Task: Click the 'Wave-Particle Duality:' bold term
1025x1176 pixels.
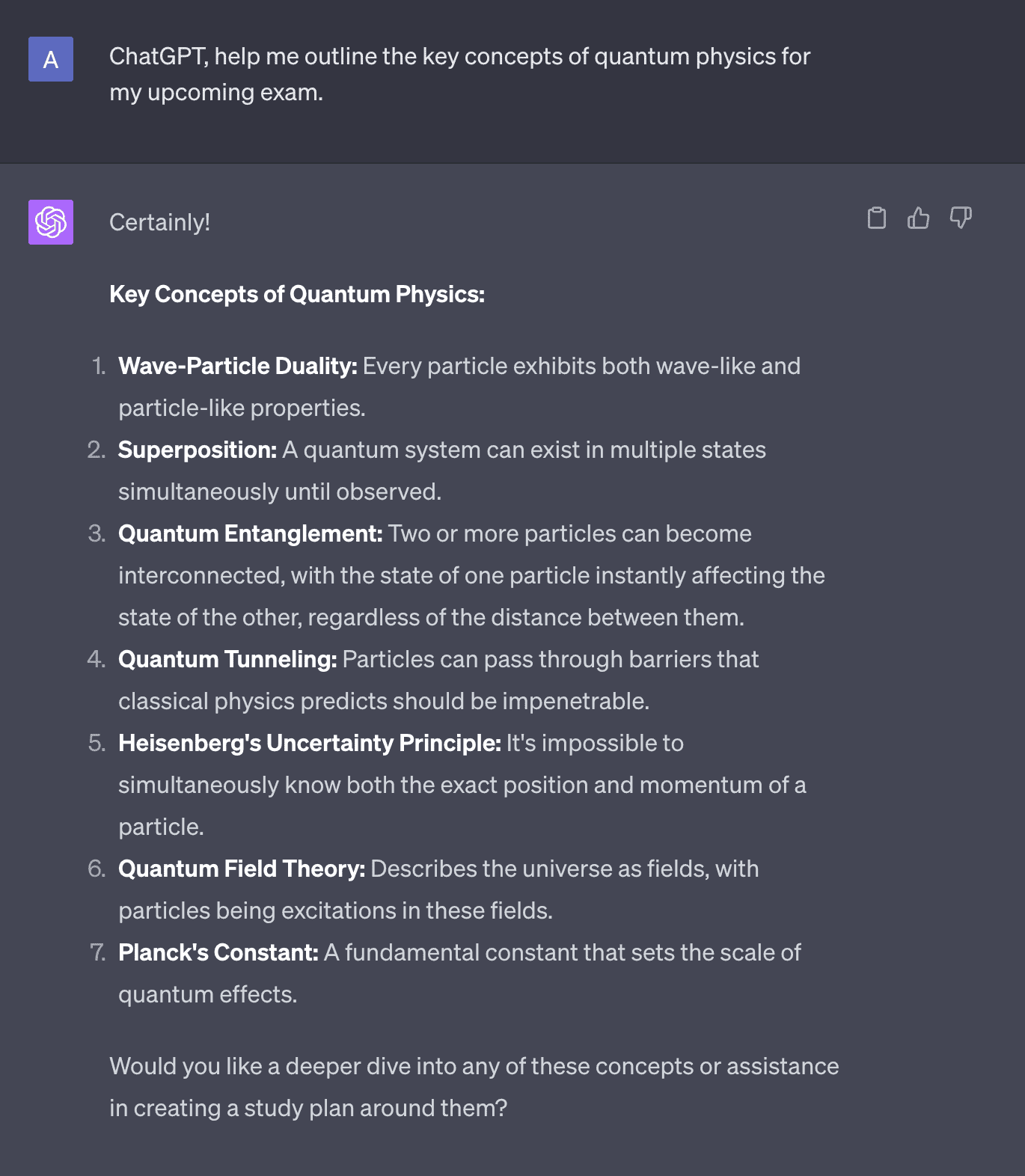Action: 238,366
